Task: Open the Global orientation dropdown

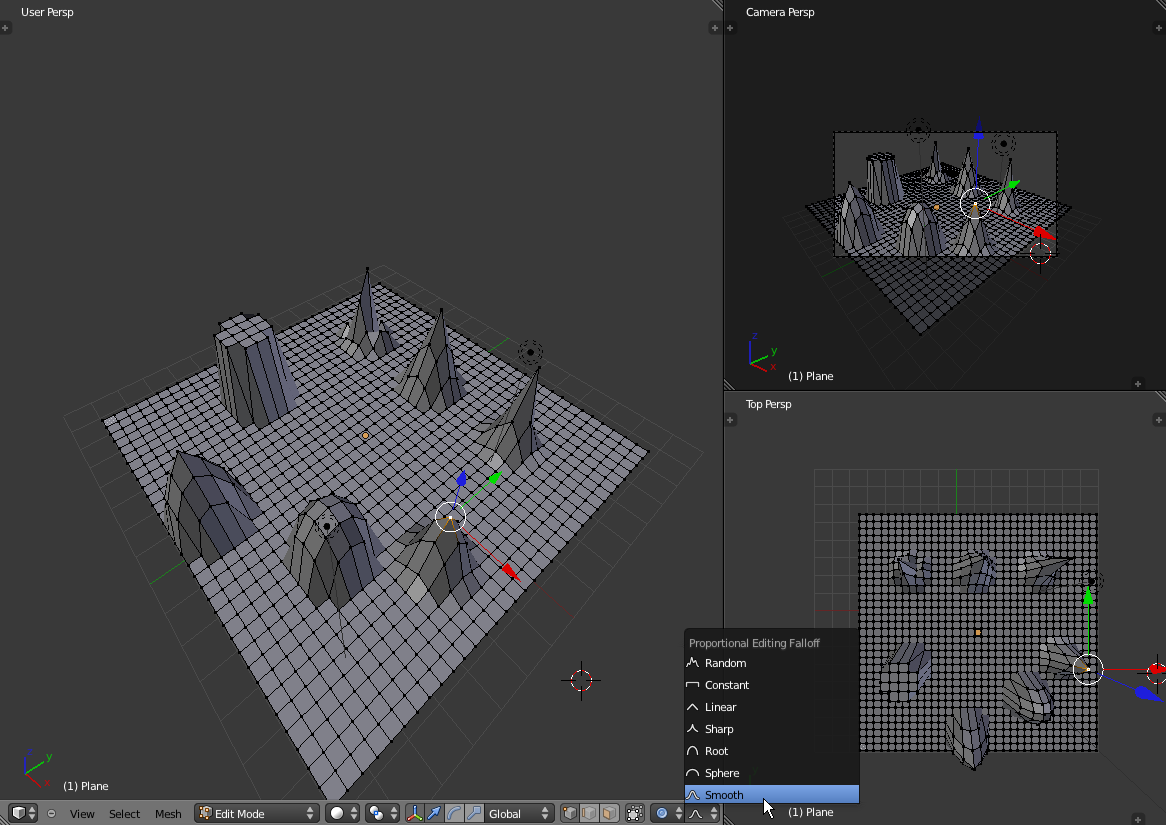Action: pos(519,813)
